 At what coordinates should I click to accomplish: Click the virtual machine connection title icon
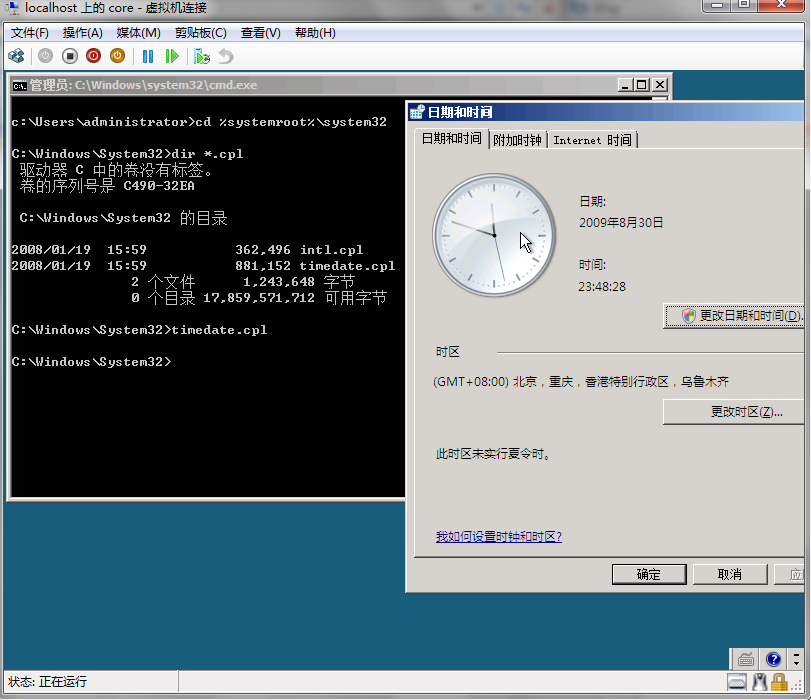point(12,8)
